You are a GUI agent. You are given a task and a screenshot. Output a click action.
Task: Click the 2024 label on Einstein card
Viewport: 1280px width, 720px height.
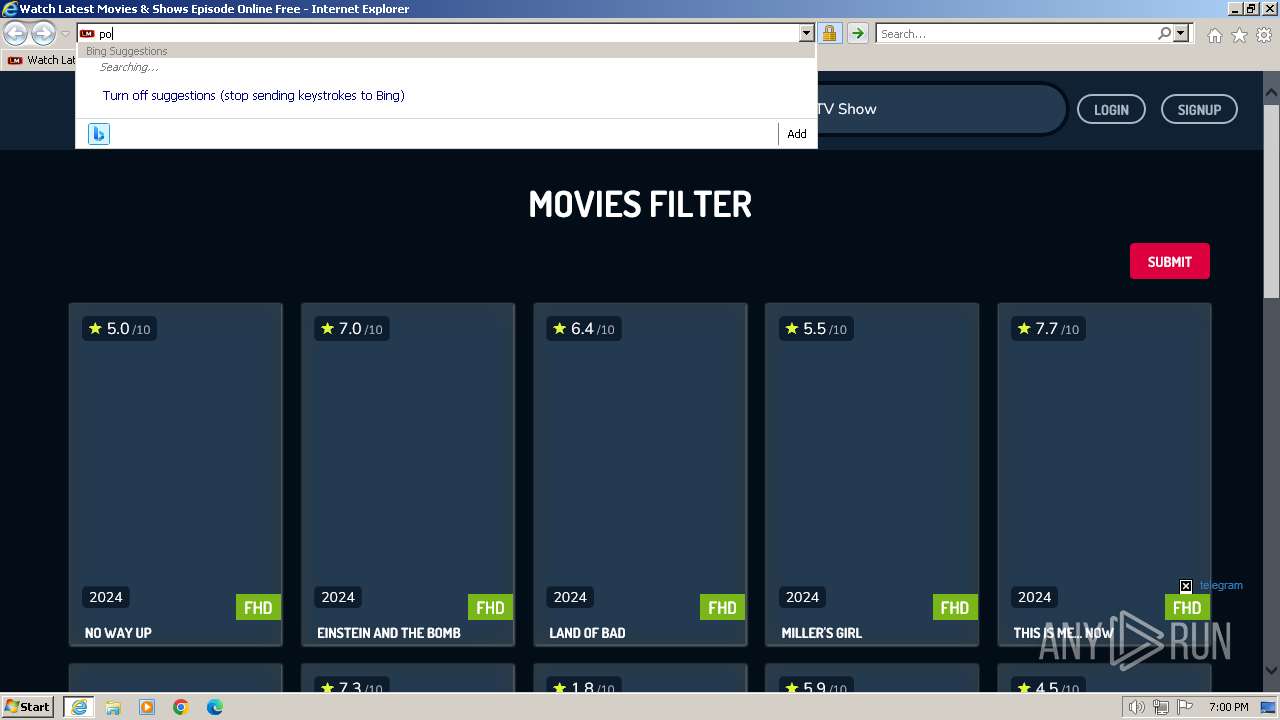338,597
